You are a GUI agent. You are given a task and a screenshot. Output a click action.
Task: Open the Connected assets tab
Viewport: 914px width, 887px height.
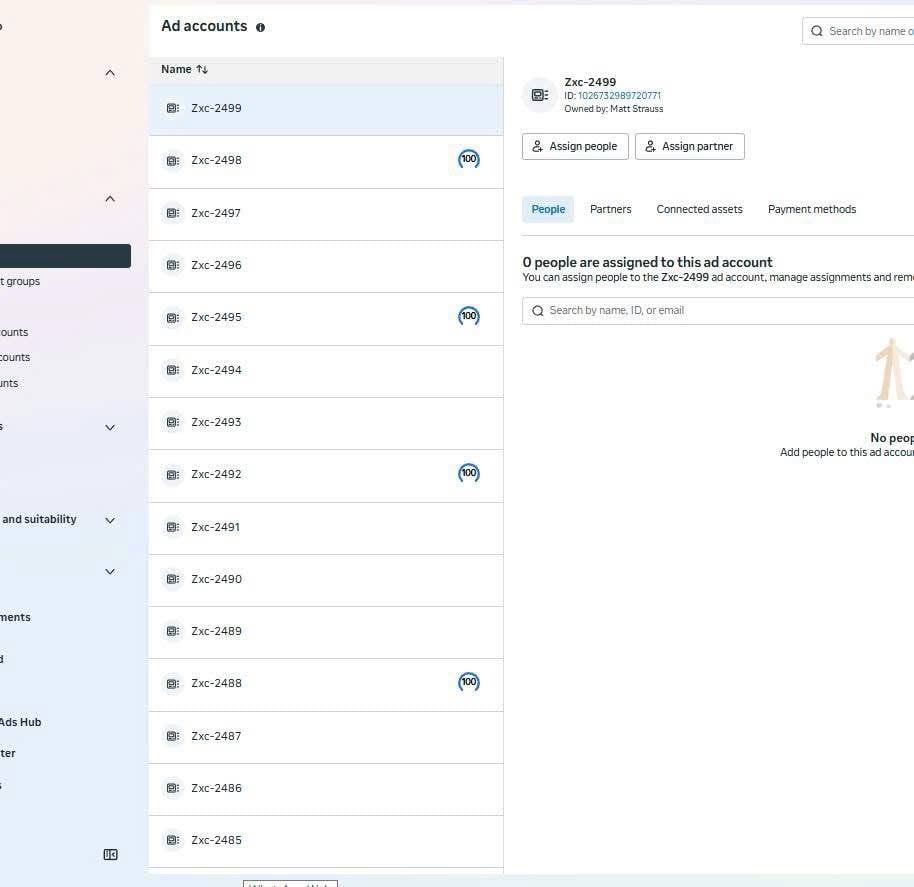click(699, 209)
